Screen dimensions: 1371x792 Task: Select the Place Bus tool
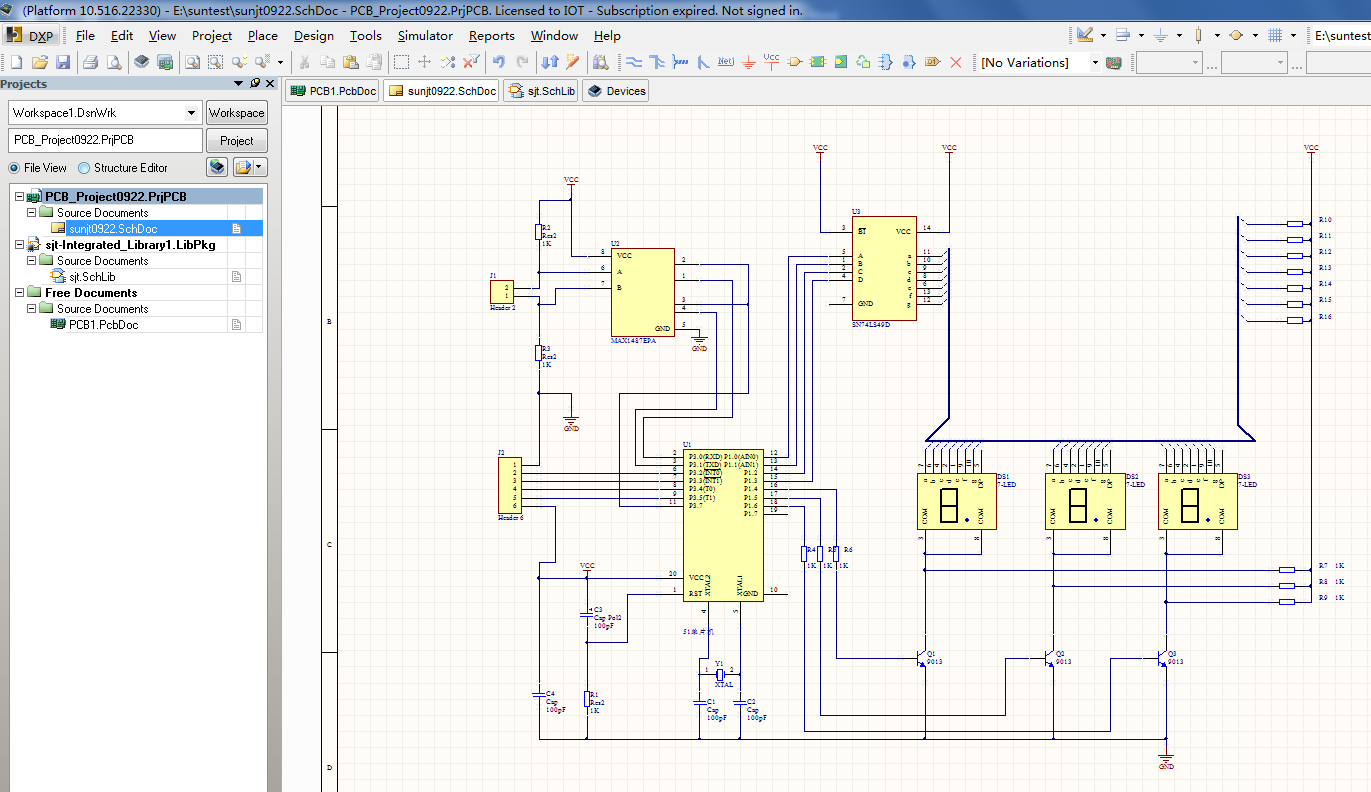(x=657, y=62)
